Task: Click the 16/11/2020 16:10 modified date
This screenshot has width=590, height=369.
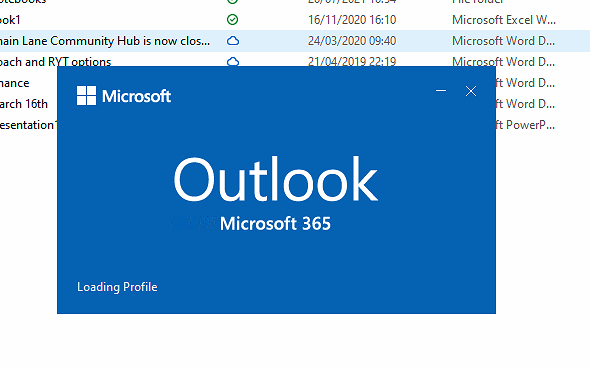Action: [352, 20]
